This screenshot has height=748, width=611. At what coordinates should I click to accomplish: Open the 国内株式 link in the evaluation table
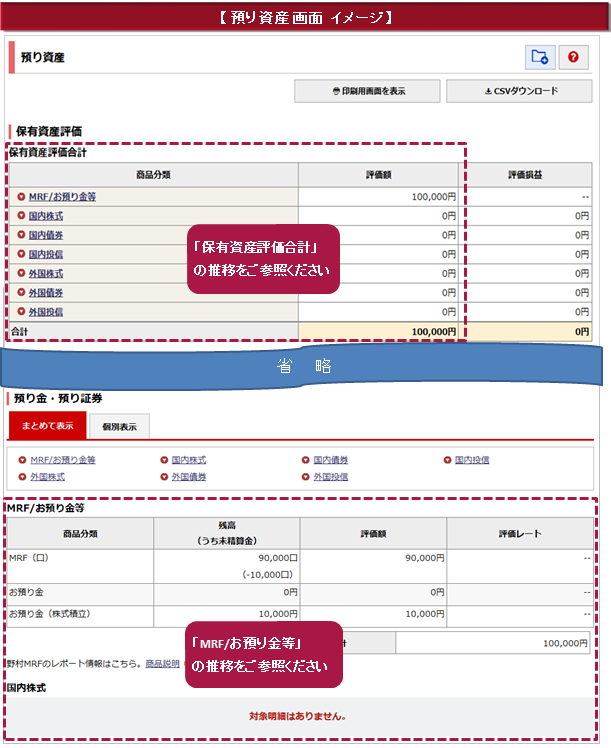pos(46,216)
